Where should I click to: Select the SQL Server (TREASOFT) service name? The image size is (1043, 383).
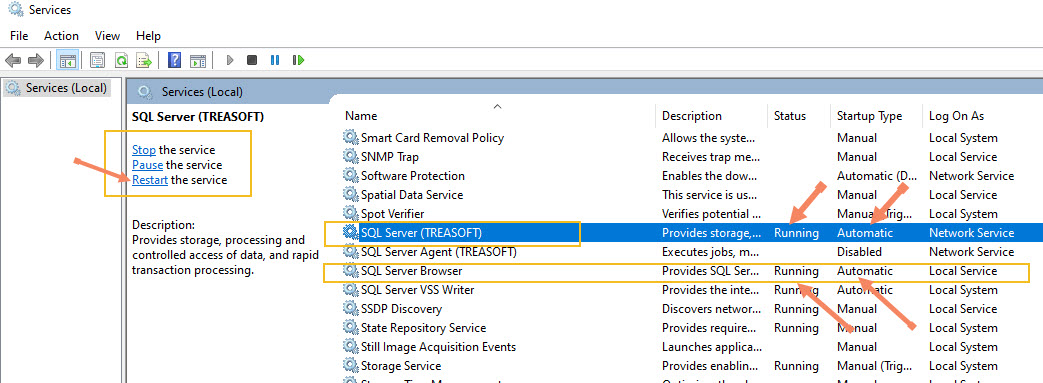[421, 233]
